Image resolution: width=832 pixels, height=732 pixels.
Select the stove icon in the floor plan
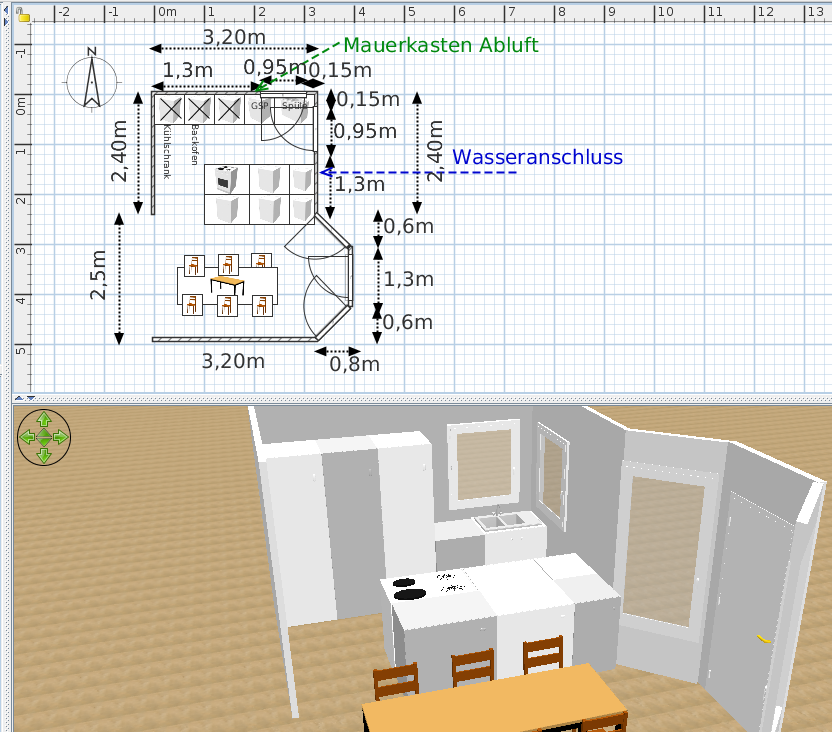click(223, 179)
